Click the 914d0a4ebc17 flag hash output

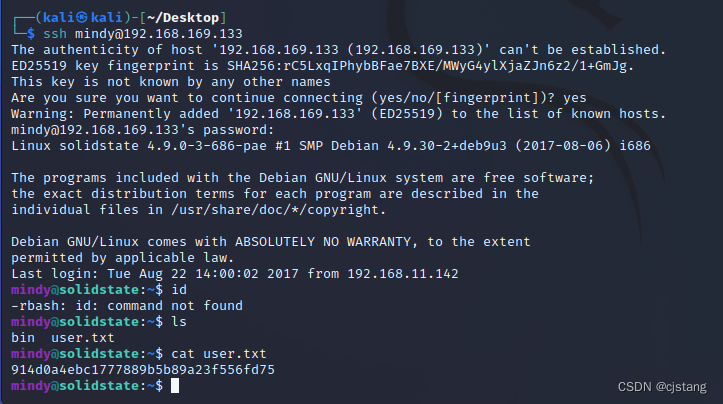pos(142,370)
